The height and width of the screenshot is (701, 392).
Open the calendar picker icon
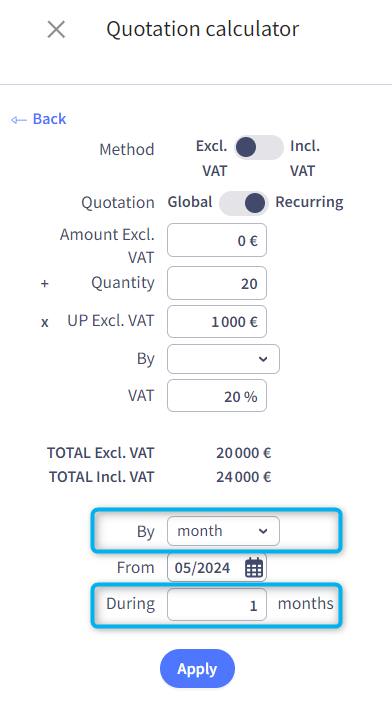254,568
